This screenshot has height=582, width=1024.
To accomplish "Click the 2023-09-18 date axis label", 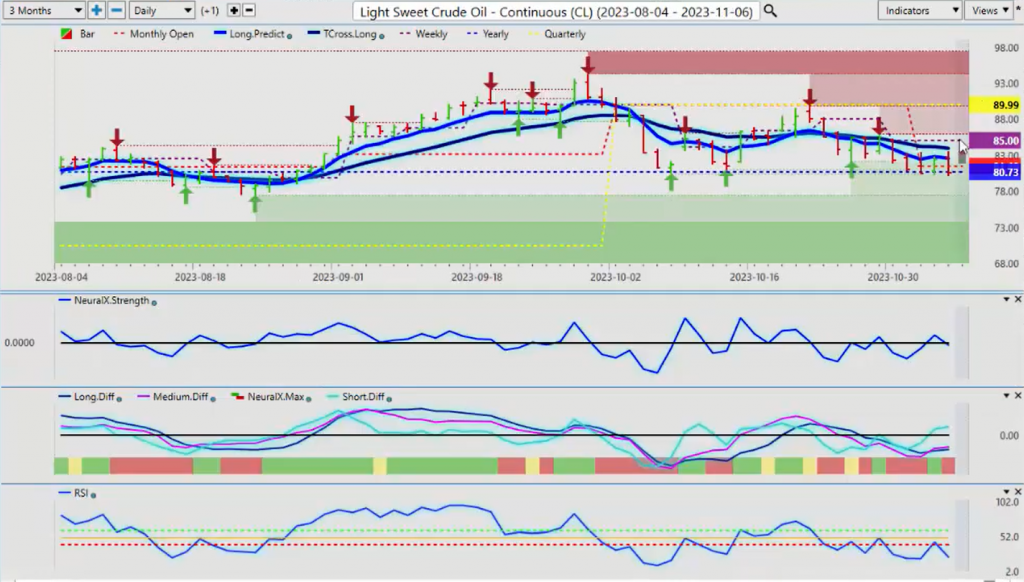I will [477, 277].
